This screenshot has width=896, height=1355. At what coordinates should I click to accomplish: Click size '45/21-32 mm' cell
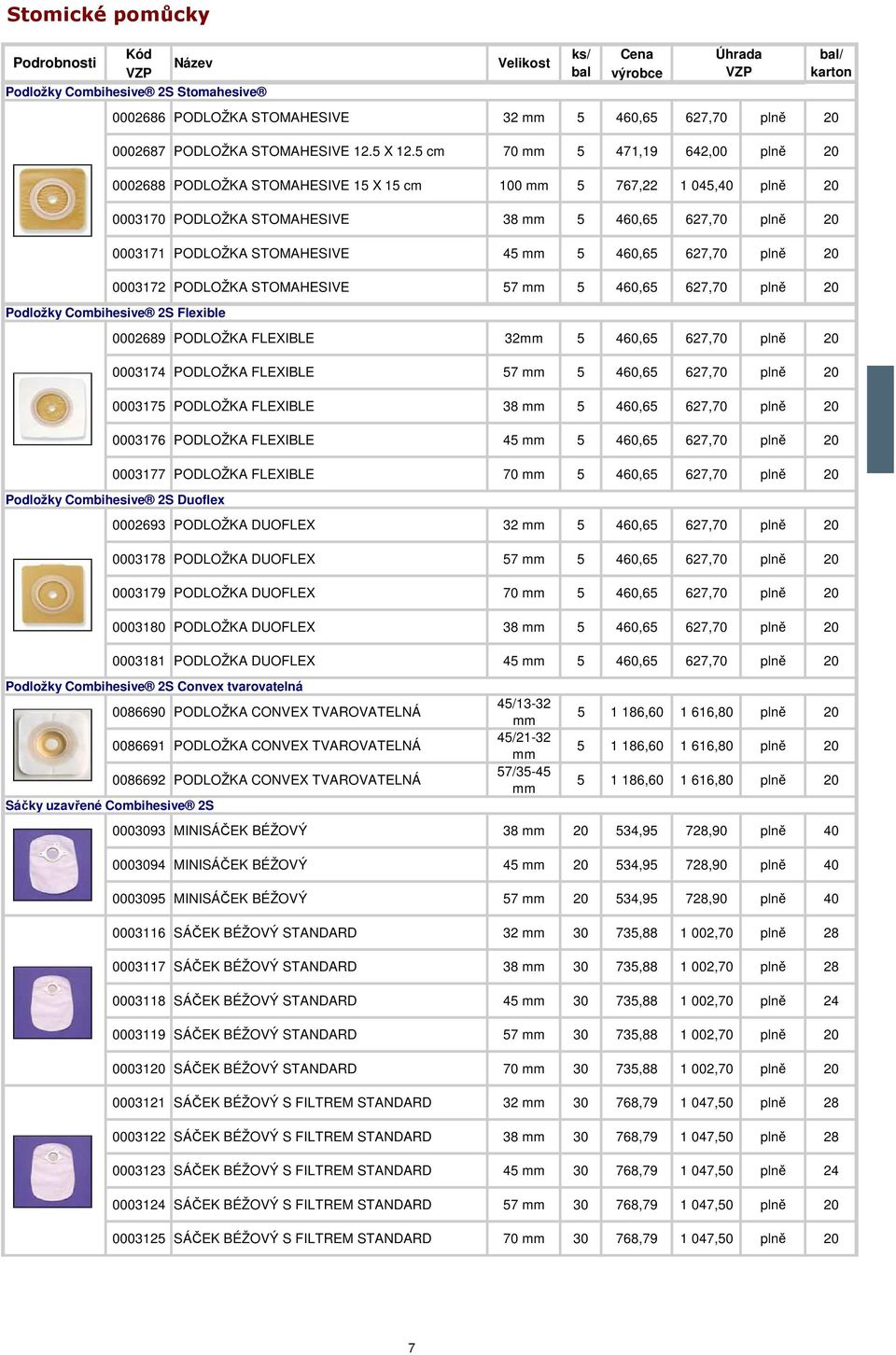point(524,746)
